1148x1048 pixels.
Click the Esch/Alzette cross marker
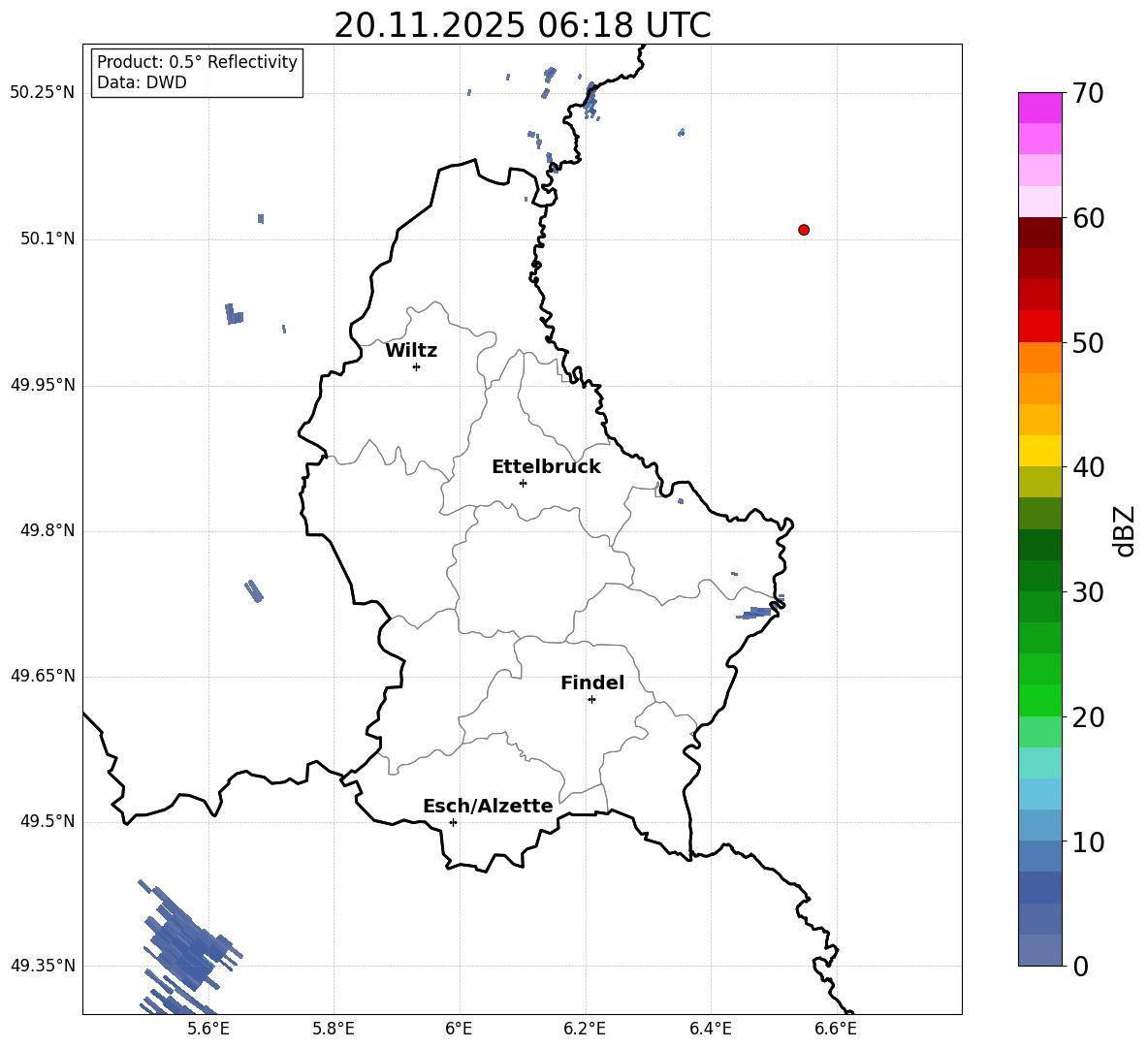click(453, 822)
